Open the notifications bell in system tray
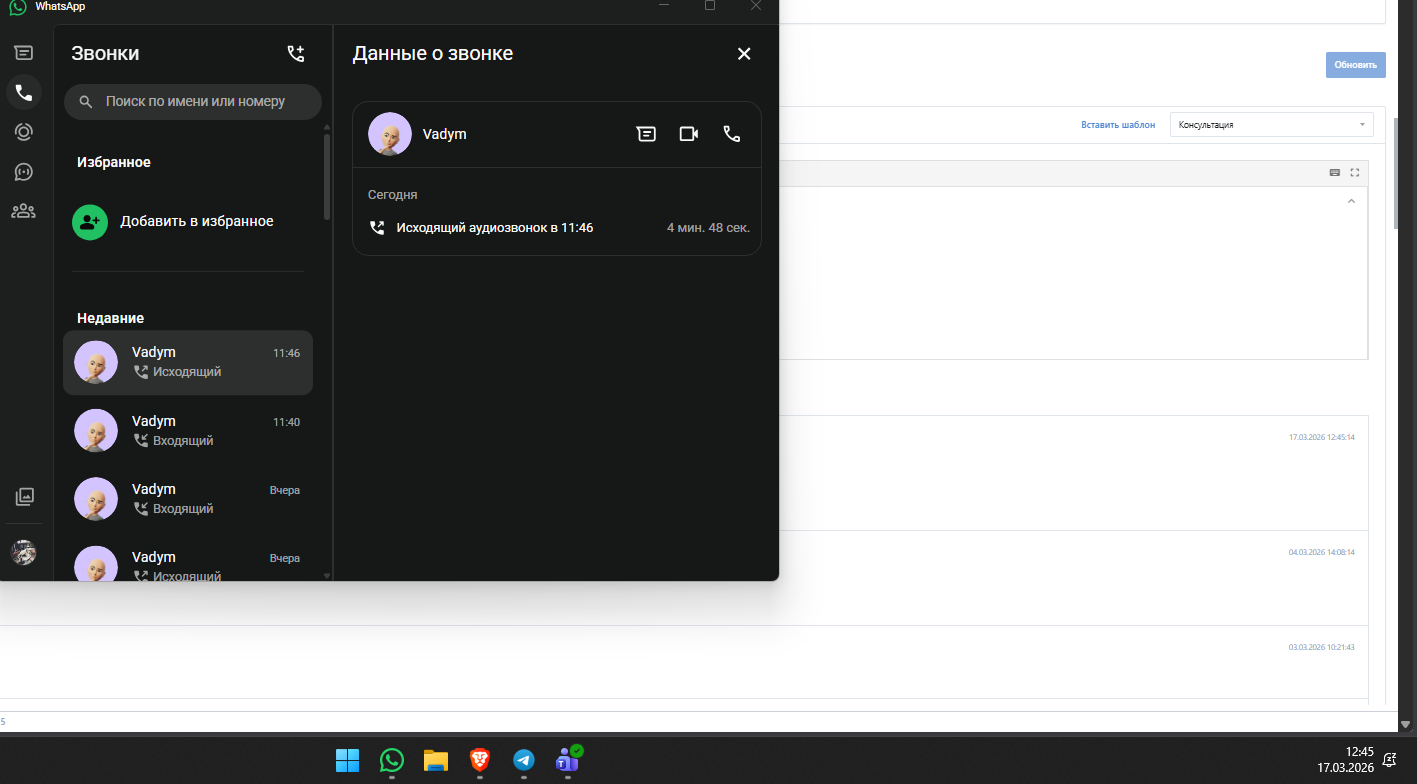 (1389, 761)
